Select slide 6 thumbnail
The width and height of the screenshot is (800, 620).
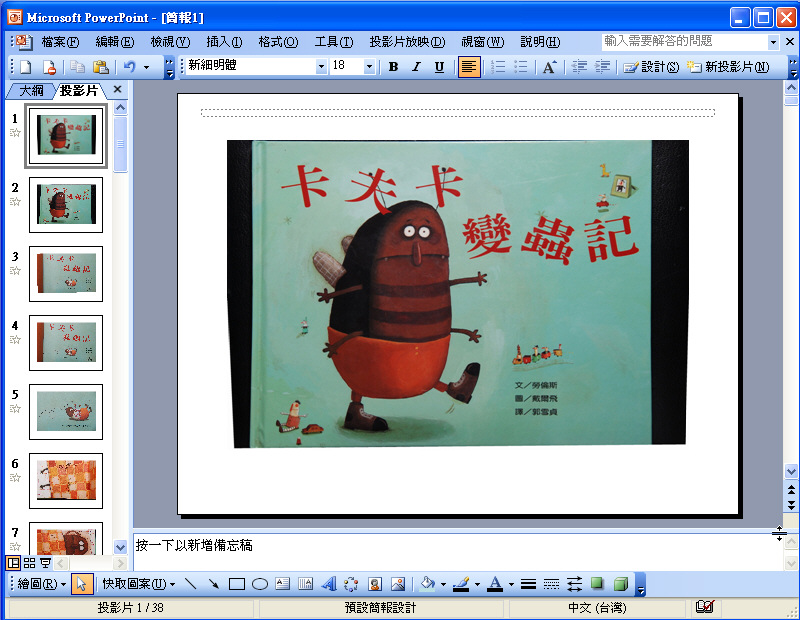(66, 481)
